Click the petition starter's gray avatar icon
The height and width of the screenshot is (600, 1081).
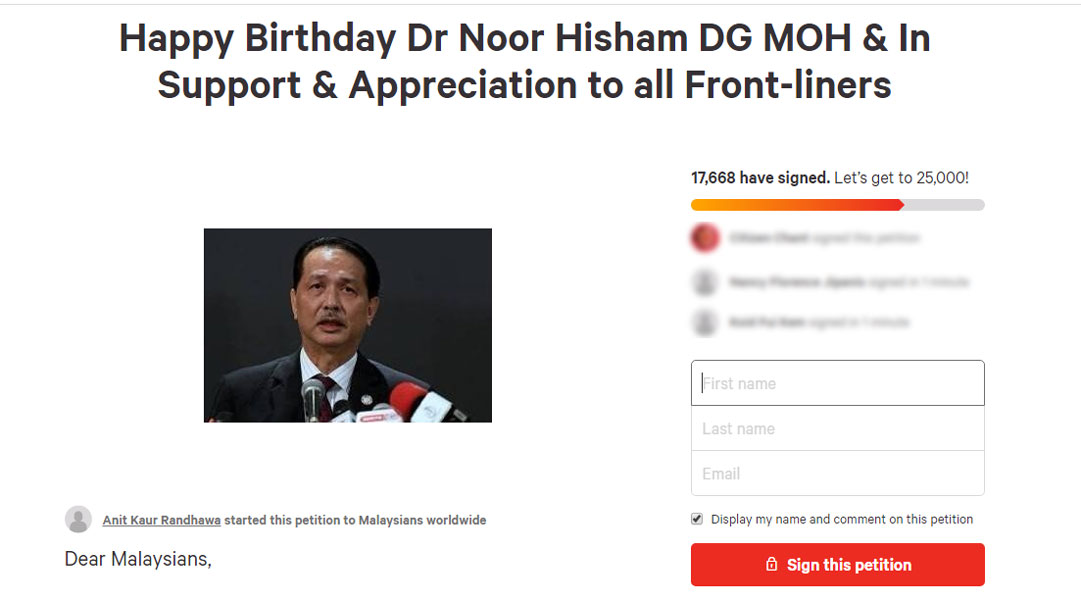78,519
